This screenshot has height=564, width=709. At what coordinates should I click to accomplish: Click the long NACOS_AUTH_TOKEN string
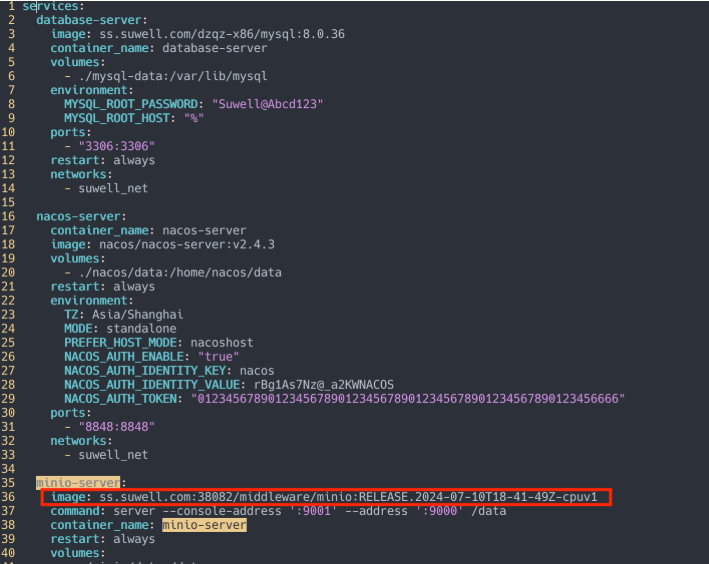point(408,399)
